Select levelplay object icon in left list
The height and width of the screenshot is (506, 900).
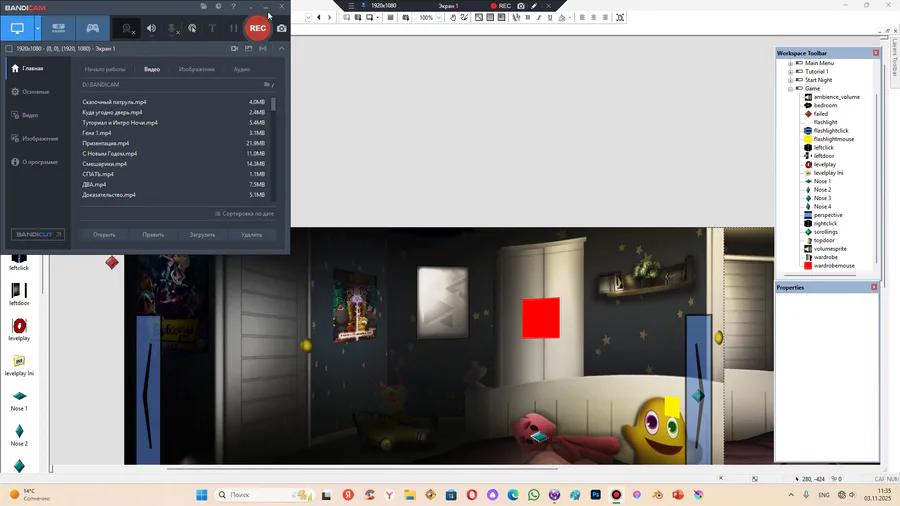19,326
